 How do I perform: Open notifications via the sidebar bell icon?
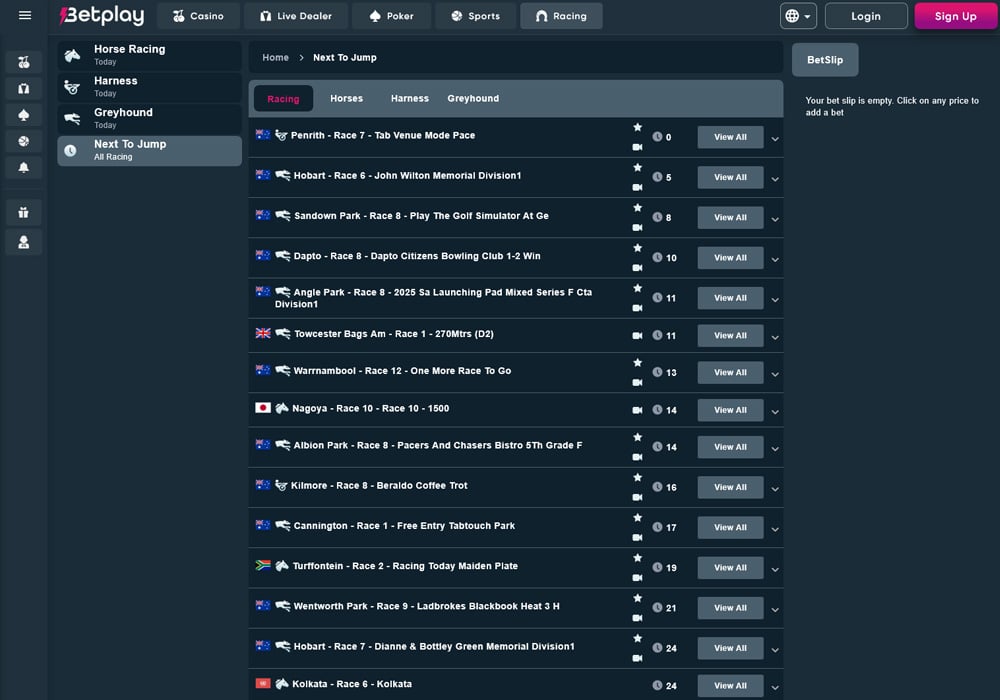(24, 168)
